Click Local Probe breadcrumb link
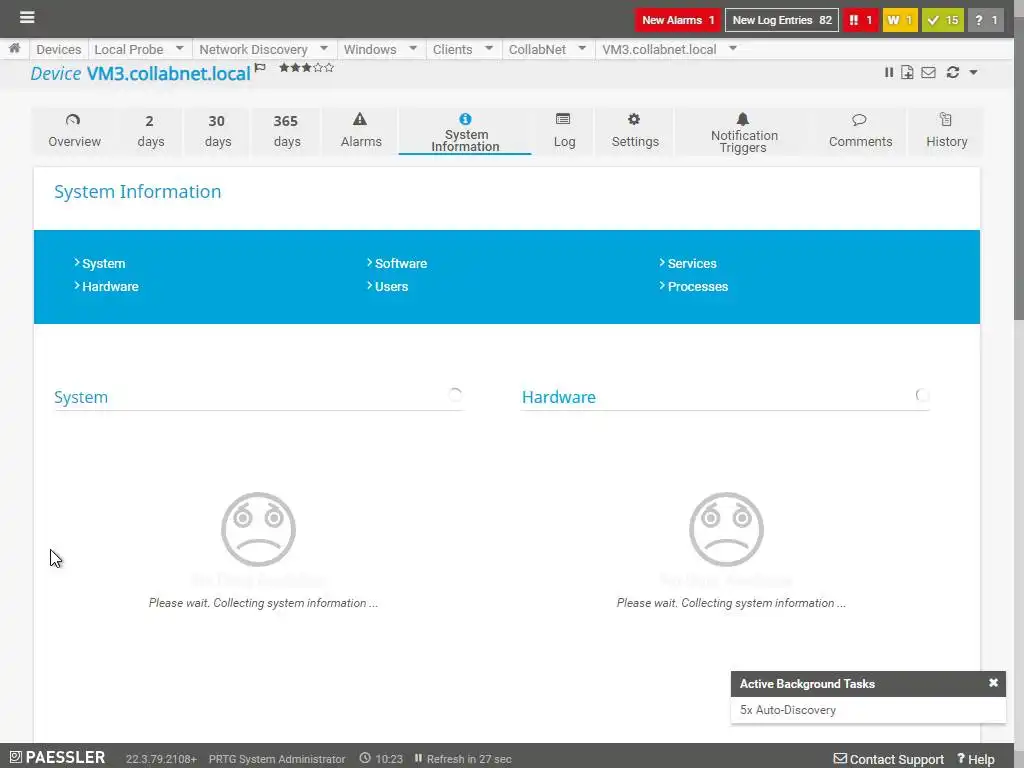 [129, 50]
